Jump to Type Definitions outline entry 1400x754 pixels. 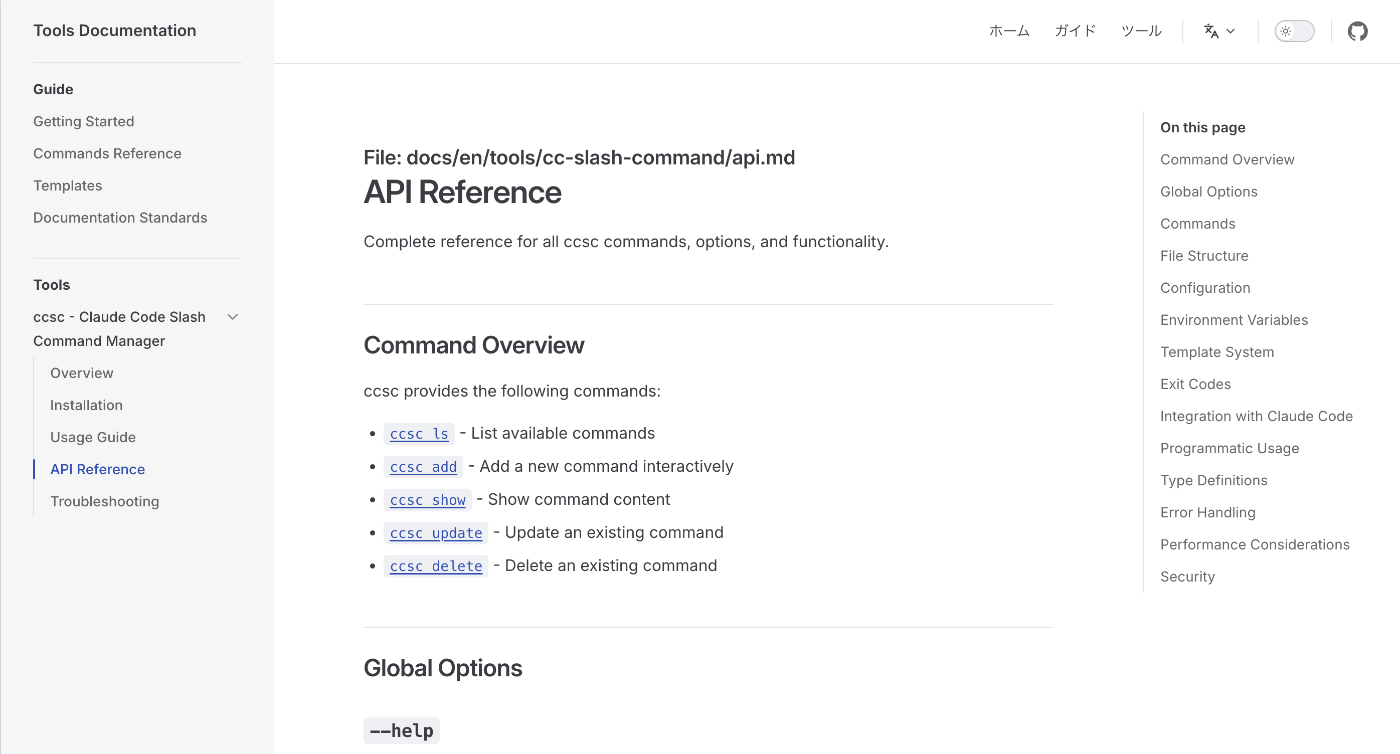click(1214, 479)
